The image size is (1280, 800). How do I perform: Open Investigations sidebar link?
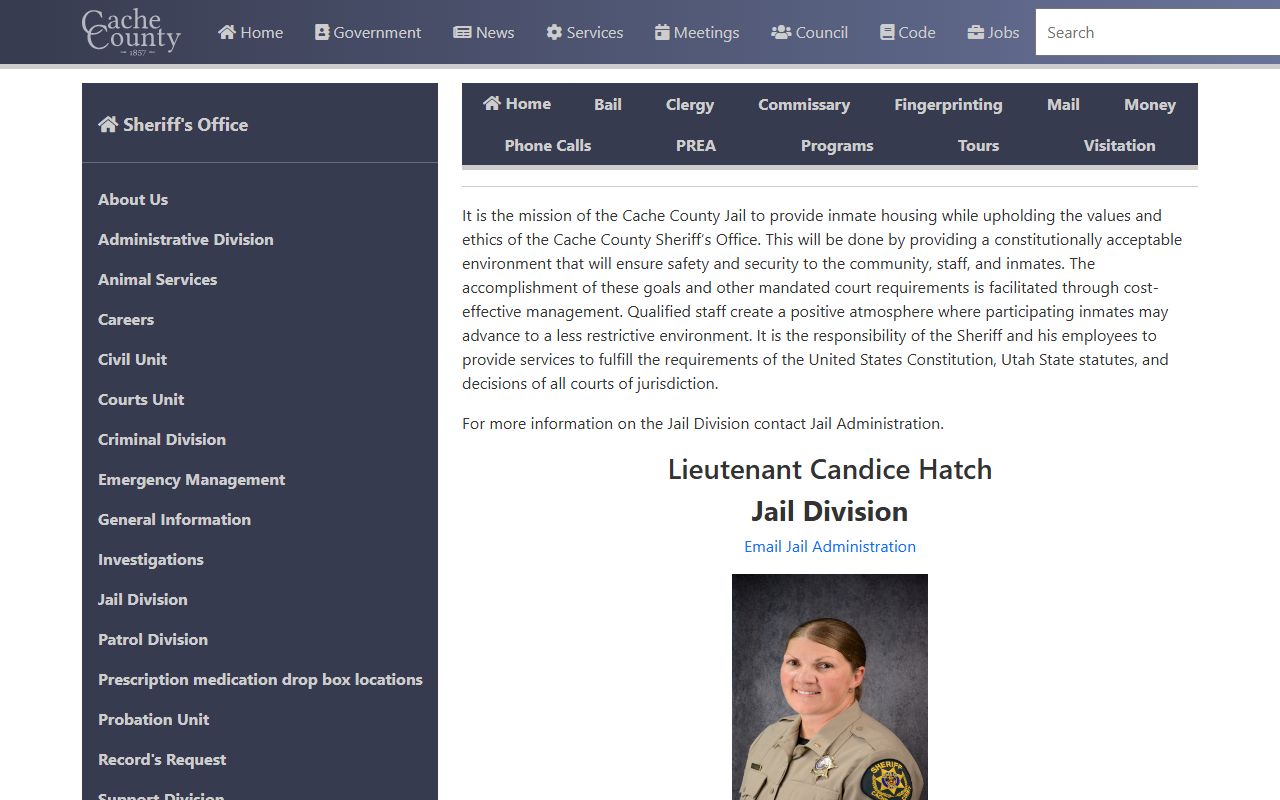[x=151, y=559]
